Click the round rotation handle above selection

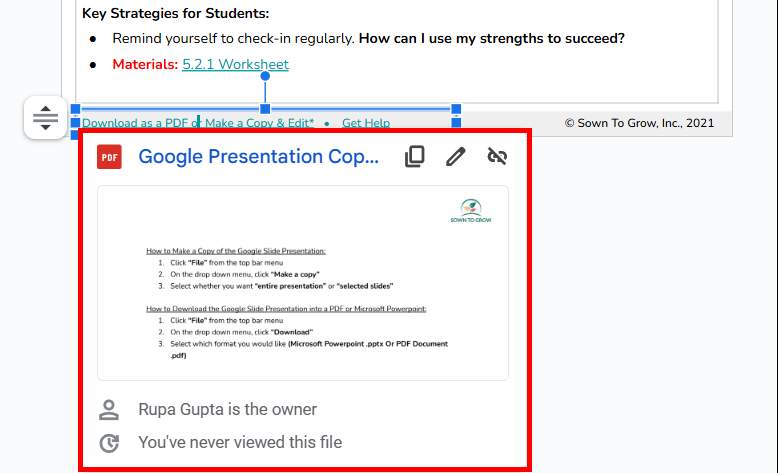coord(265,76)
